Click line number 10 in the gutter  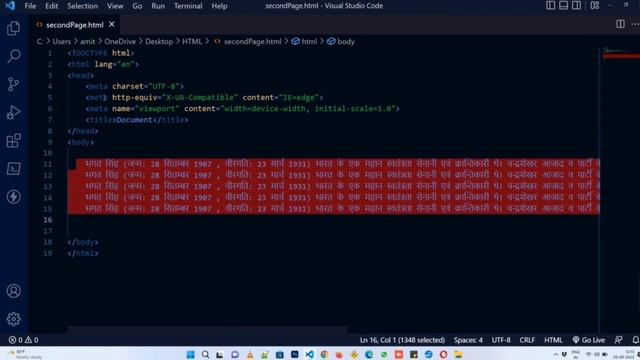pyautogui.click(x=48, y=153)
